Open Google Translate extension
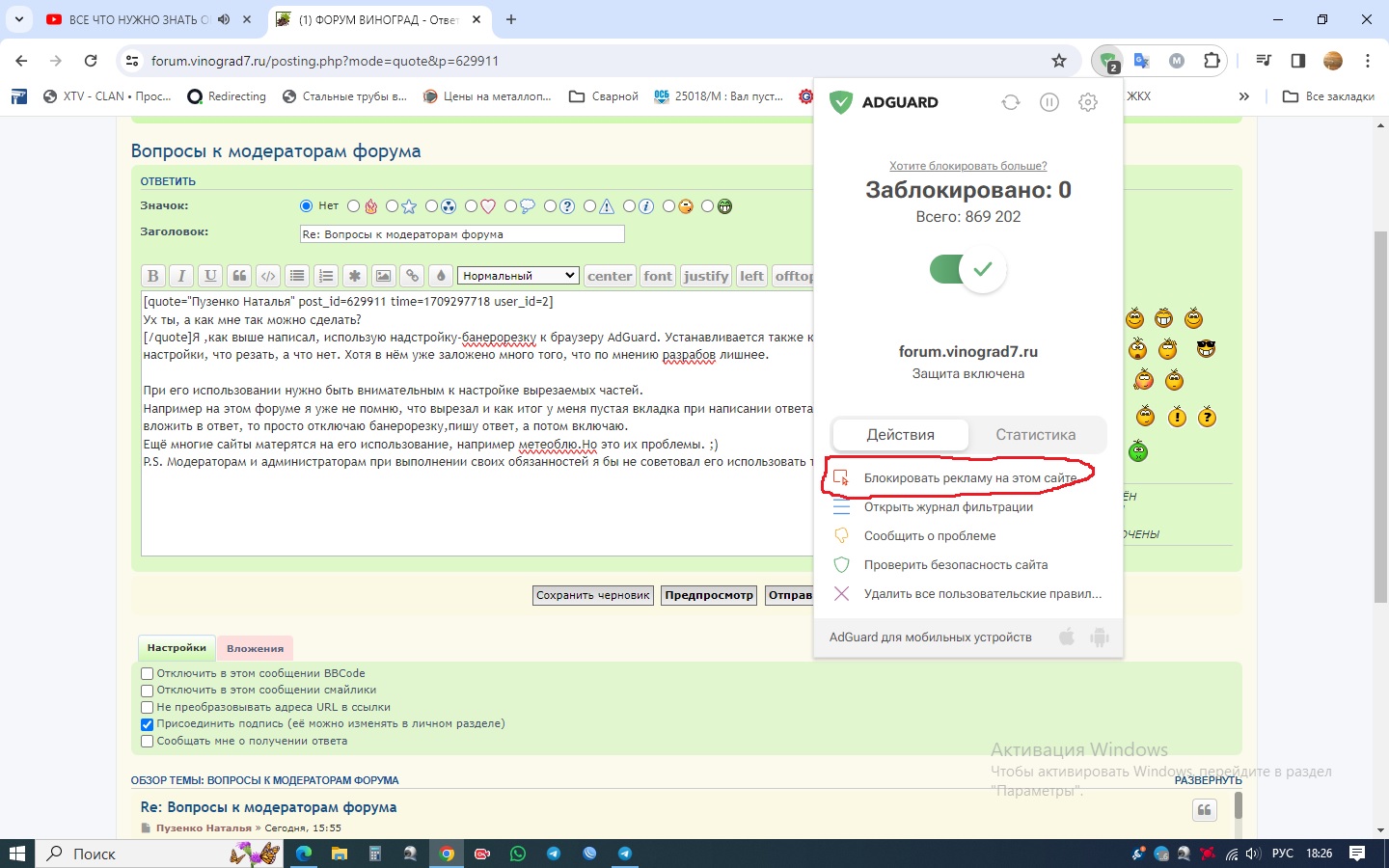Screen dimensions: 1389x868 point(1142,61)
